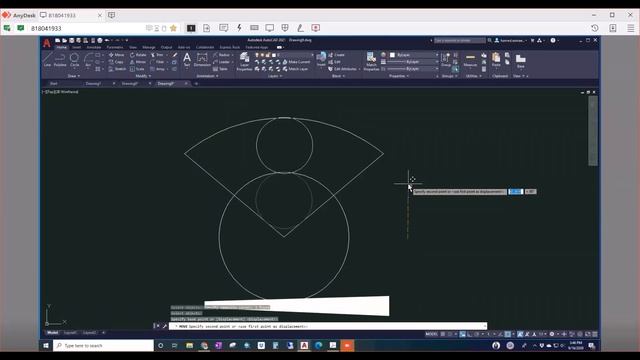The image size is (640, 360).
Task: Select the Text tool
Action: tap(187, 60)
